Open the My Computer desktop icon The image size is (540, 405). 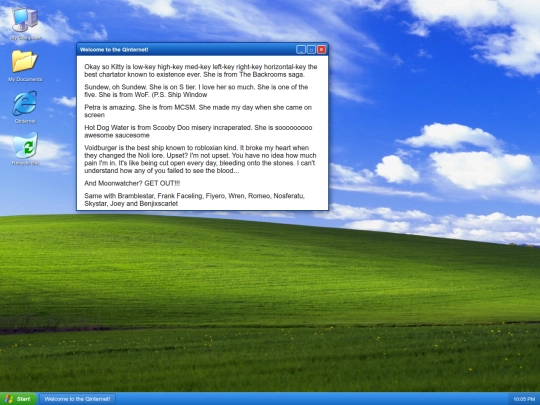[25, 23]
